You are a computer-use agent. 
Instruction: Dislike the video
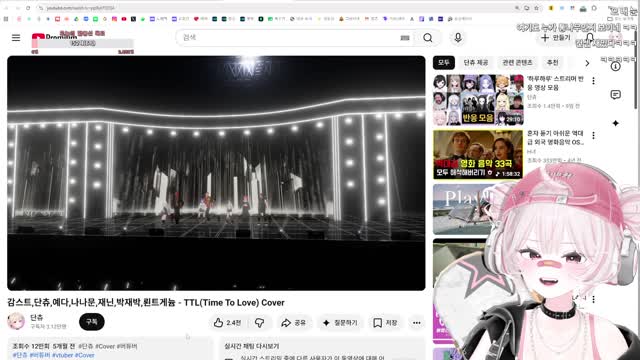260,323
